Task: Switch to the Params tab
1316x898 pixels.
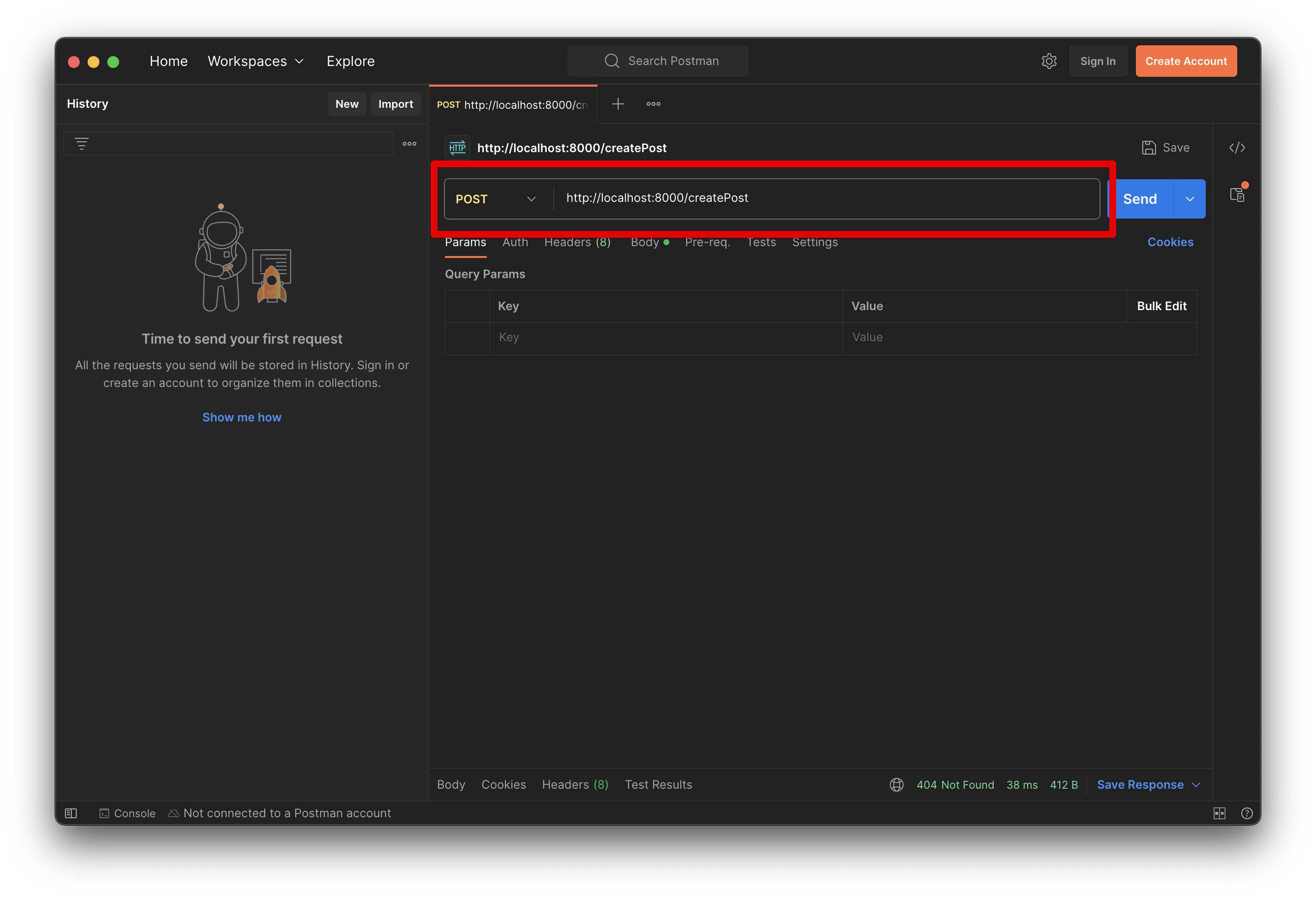Action: (x=466, y=243)
